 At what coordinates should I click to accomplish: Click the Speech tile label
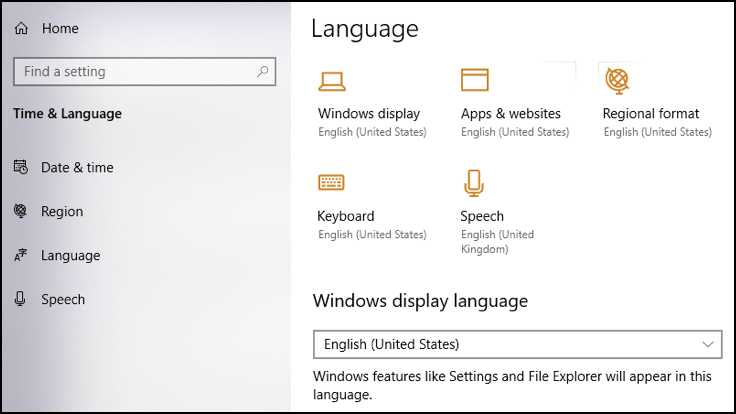point(482,216)
